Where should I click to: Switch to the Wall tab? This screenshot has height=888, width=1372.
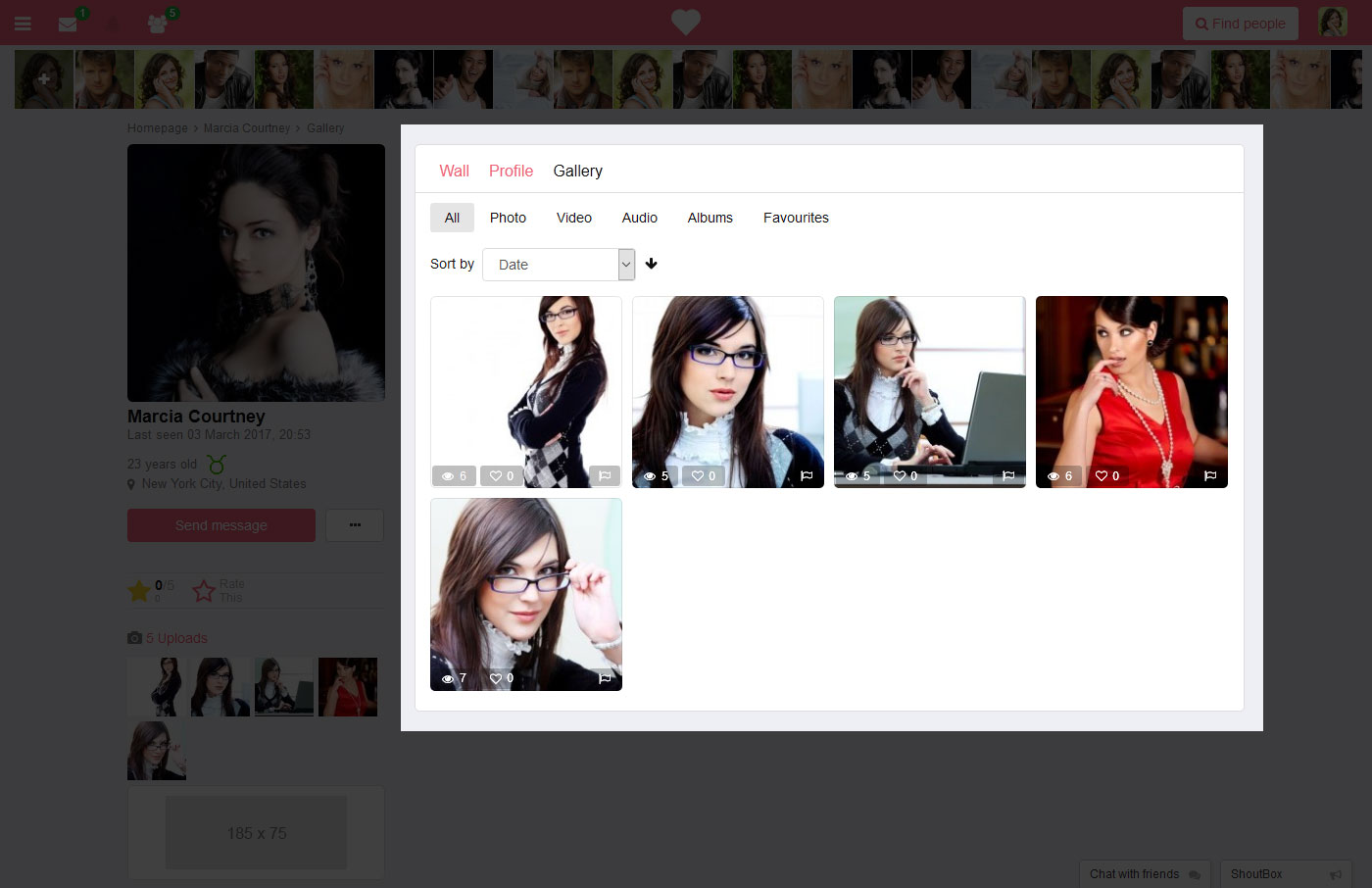[454, 171]
